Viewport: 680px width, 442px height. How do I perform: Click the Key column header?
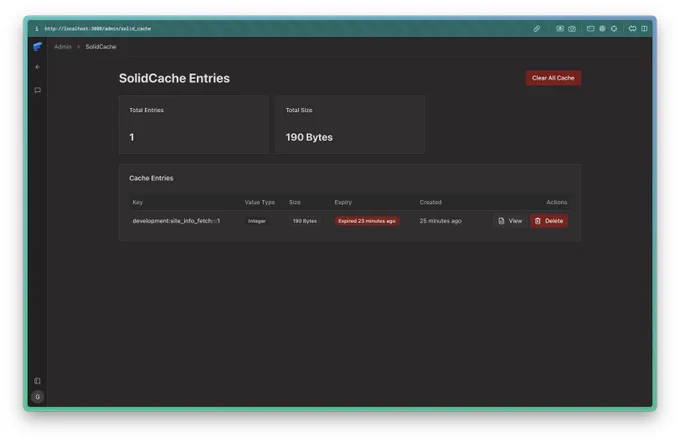point(137,203)
